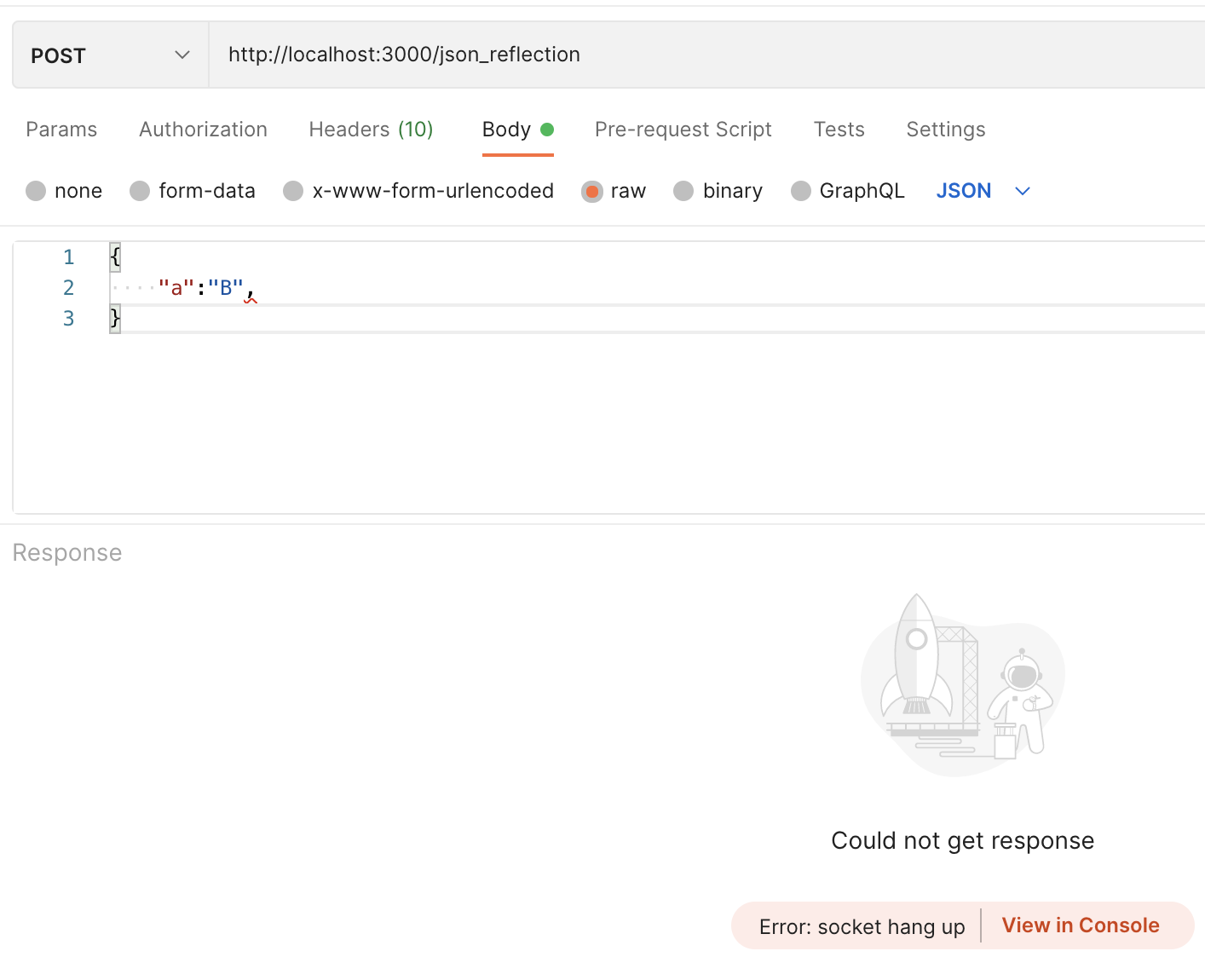Open the Authorization tab
1205x980 pixels.
pyautogui.click(x=202, y=130)
